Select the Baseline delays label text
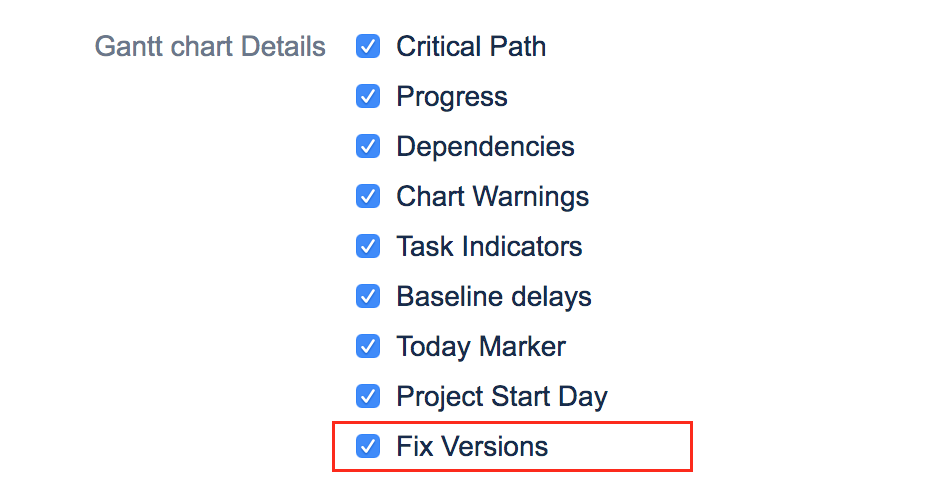The height and width of the screenshot is (488, 952). 494,296
